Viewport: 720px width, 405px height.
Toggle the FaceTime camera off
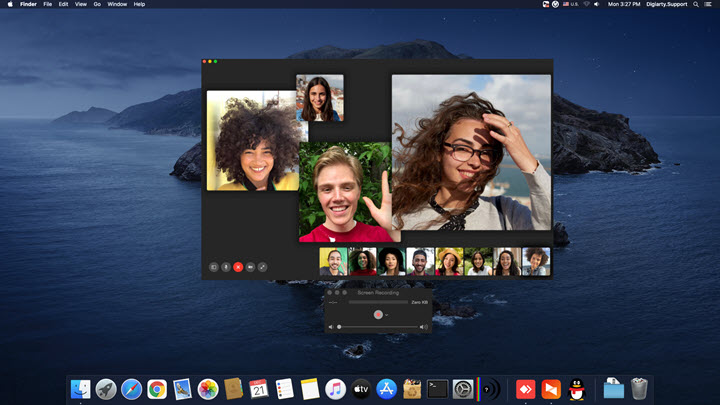point(250,267)
